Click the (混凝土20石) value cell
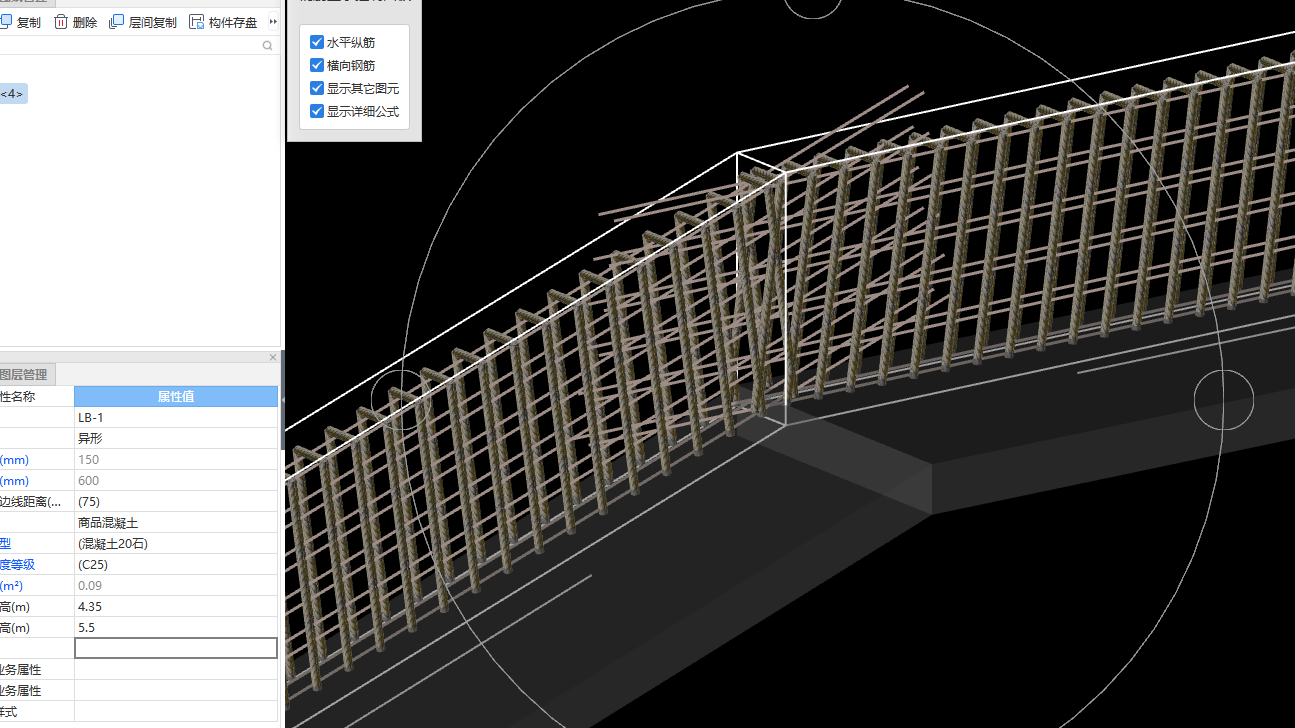1295x728 pixels. click(176, 544)
